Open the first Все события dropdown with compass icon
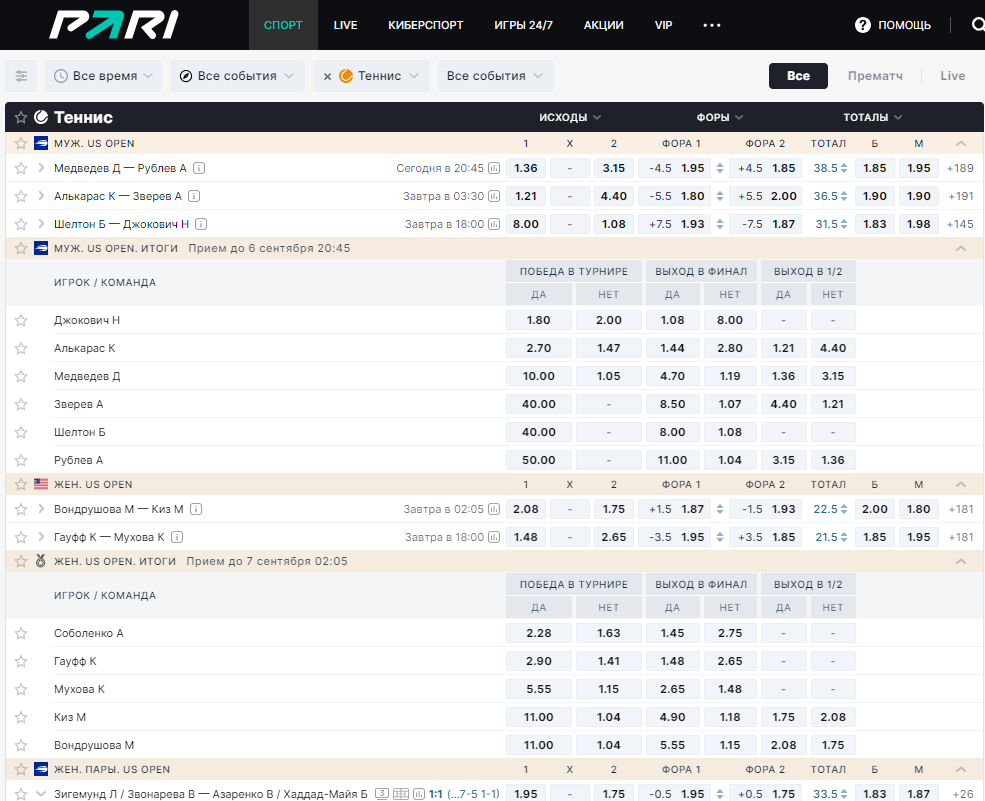 pyautogui.click(x=237, y=76)
